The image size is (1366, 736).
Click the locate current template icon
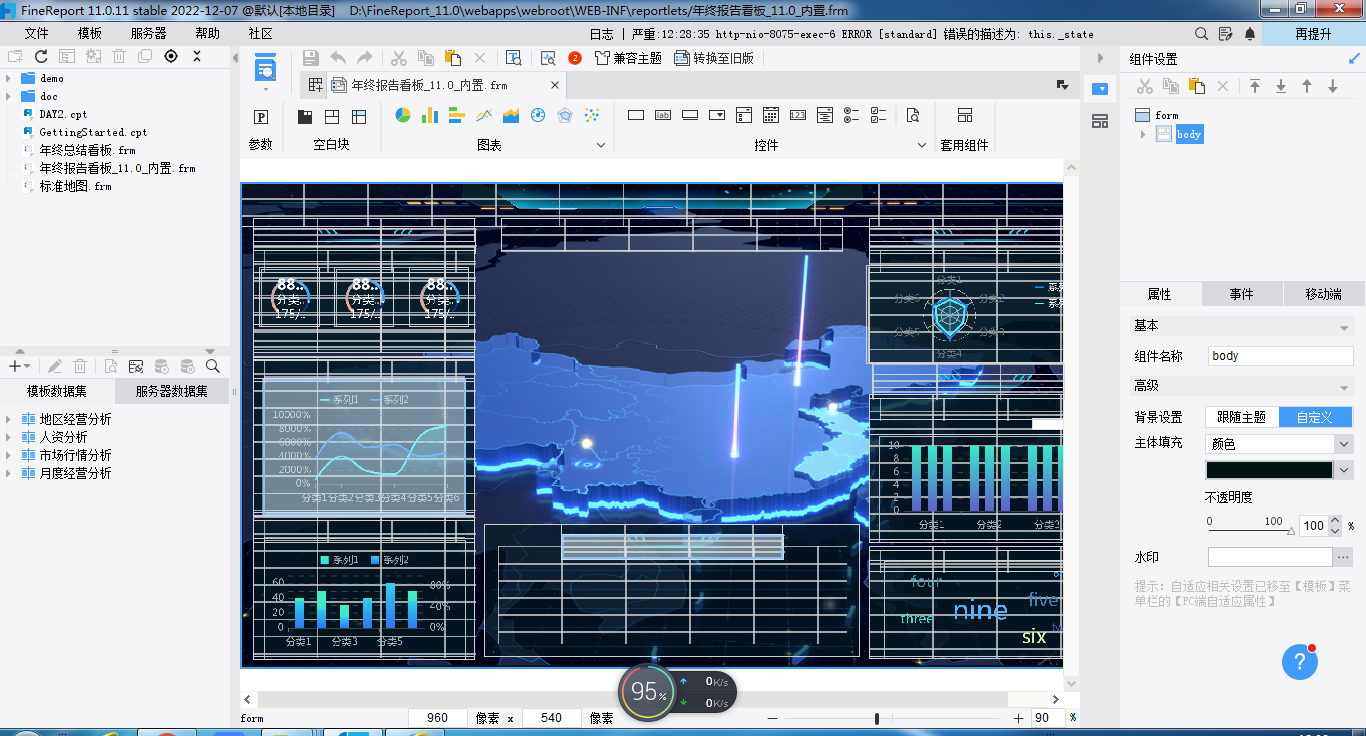171,57
